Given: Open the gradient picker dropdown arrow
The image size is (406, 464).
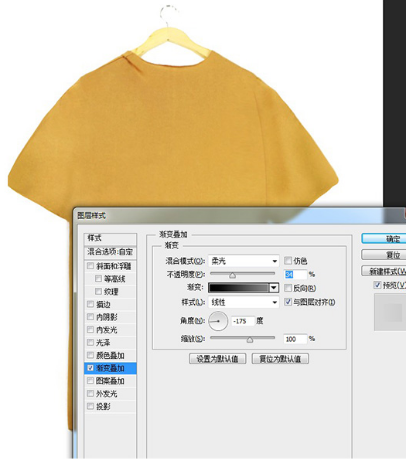Looking at the screenshot, I should pyautogui.click(x=274, y=288).
